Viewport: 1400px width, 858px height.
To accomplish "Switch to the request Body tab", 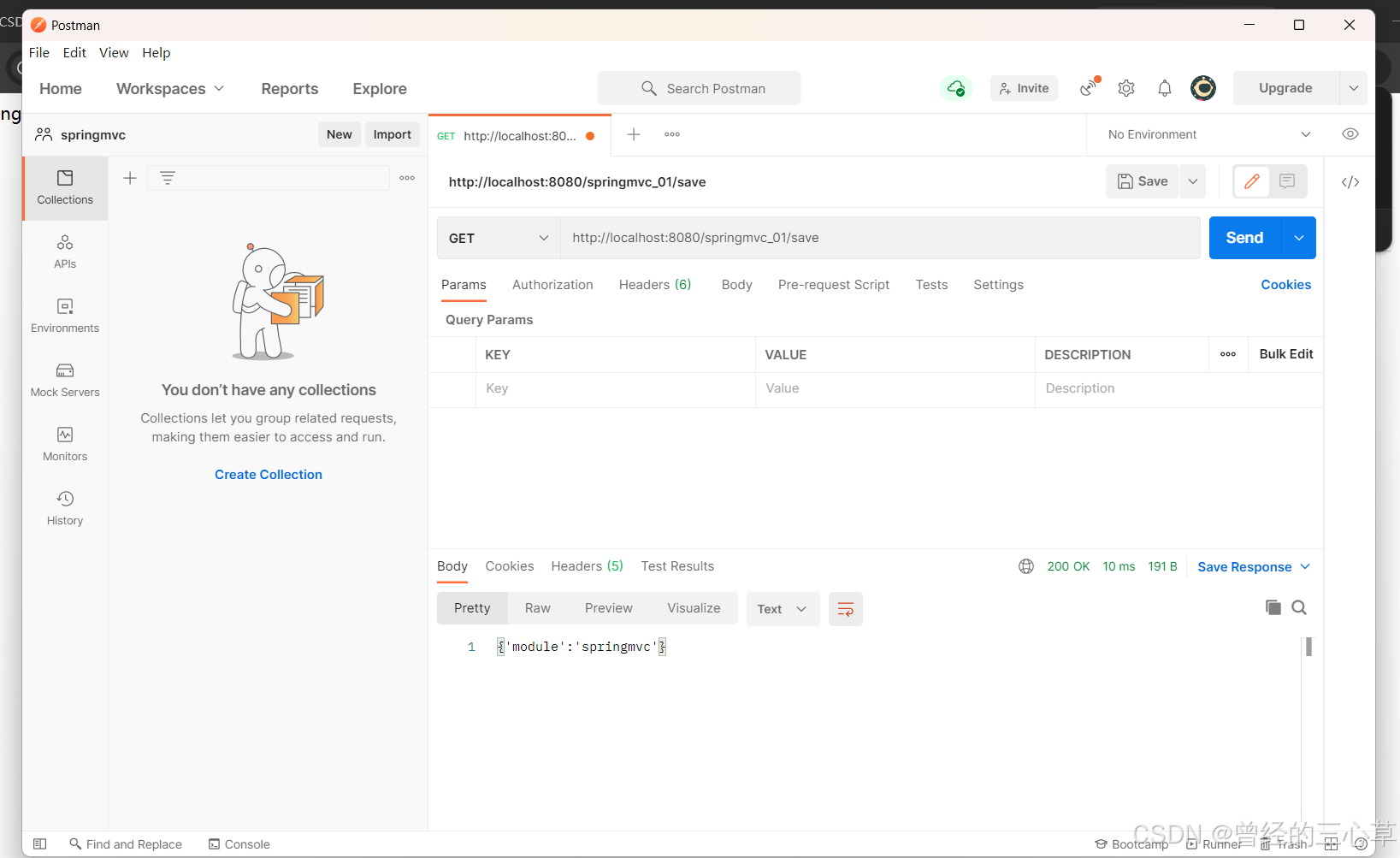I will tap(736, 285).
